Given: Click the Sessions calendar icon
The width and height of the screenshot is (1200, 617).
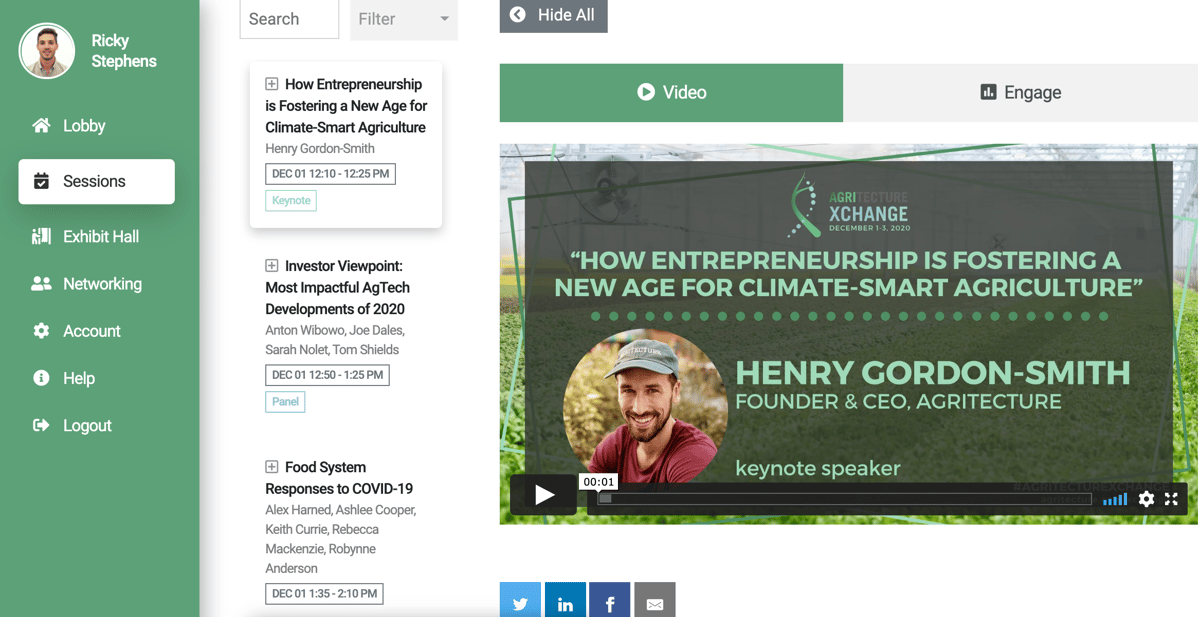Looking at the screenshot, I should pyautogui.click(x=41, y=181).
